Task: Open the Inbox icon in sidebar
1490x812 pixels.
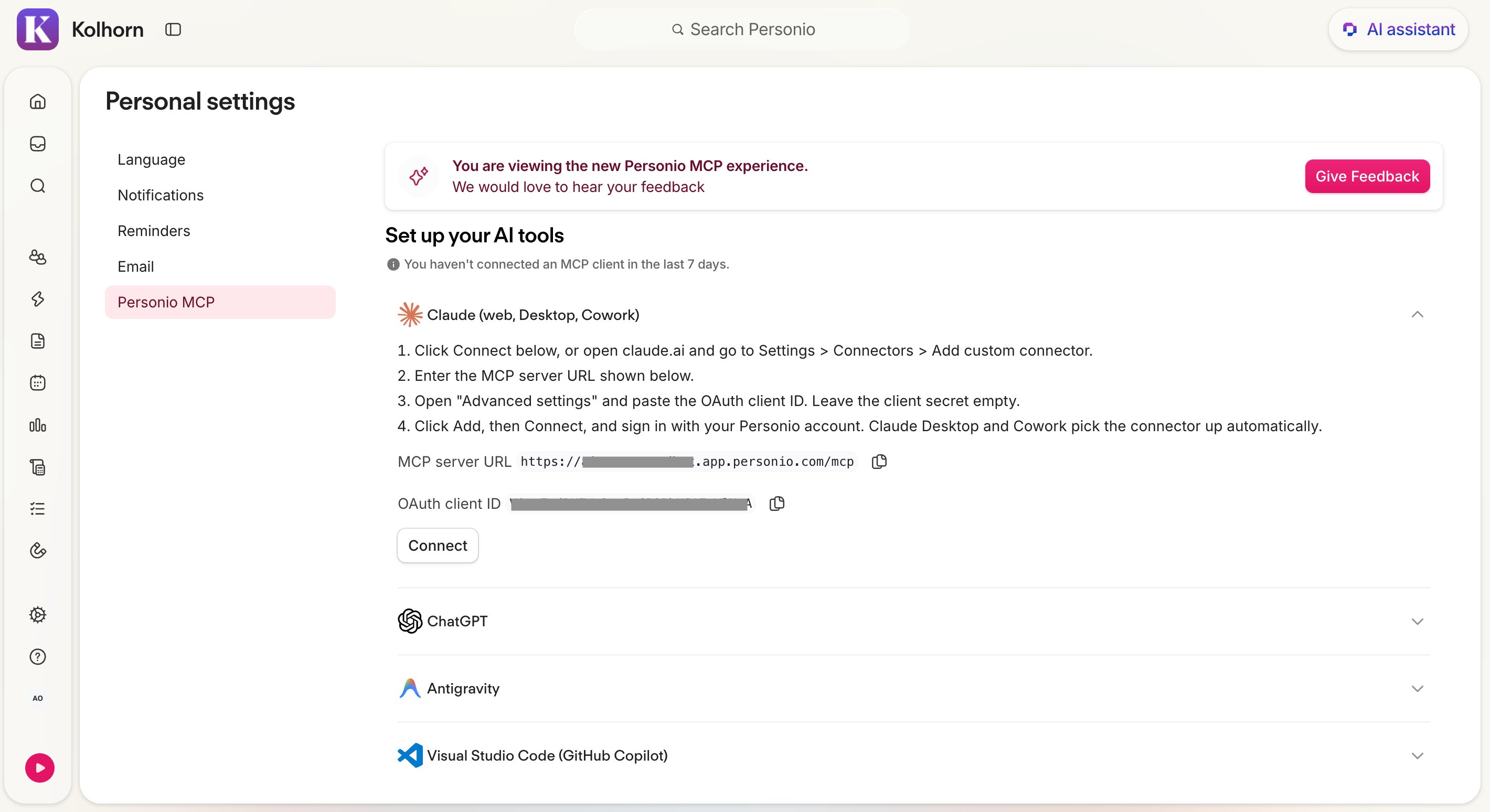Action: pyautogui.click(x=38, y=143)
